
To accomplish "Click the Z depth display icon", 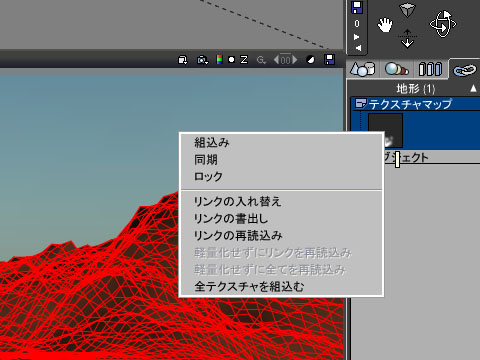I will [244, 60].
